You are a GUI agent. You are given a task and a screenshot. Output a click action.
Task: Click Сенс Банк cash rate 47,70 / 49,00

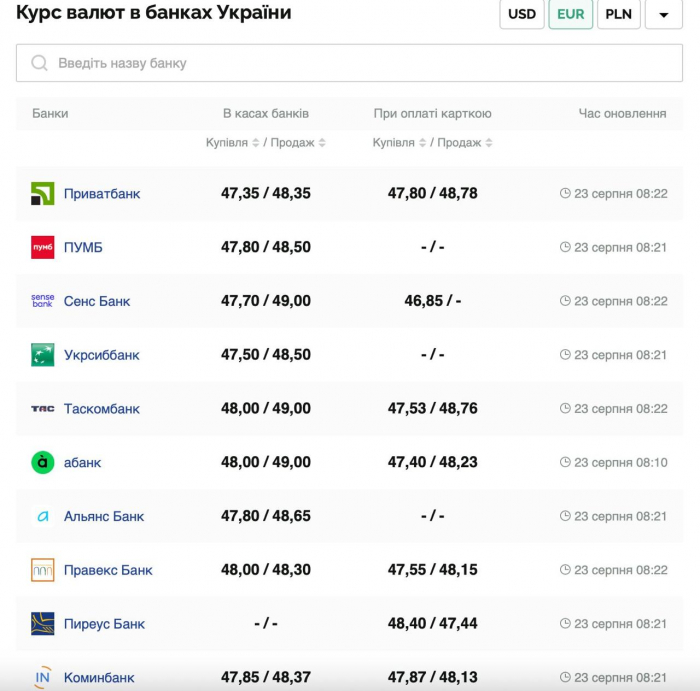[266, 301]
